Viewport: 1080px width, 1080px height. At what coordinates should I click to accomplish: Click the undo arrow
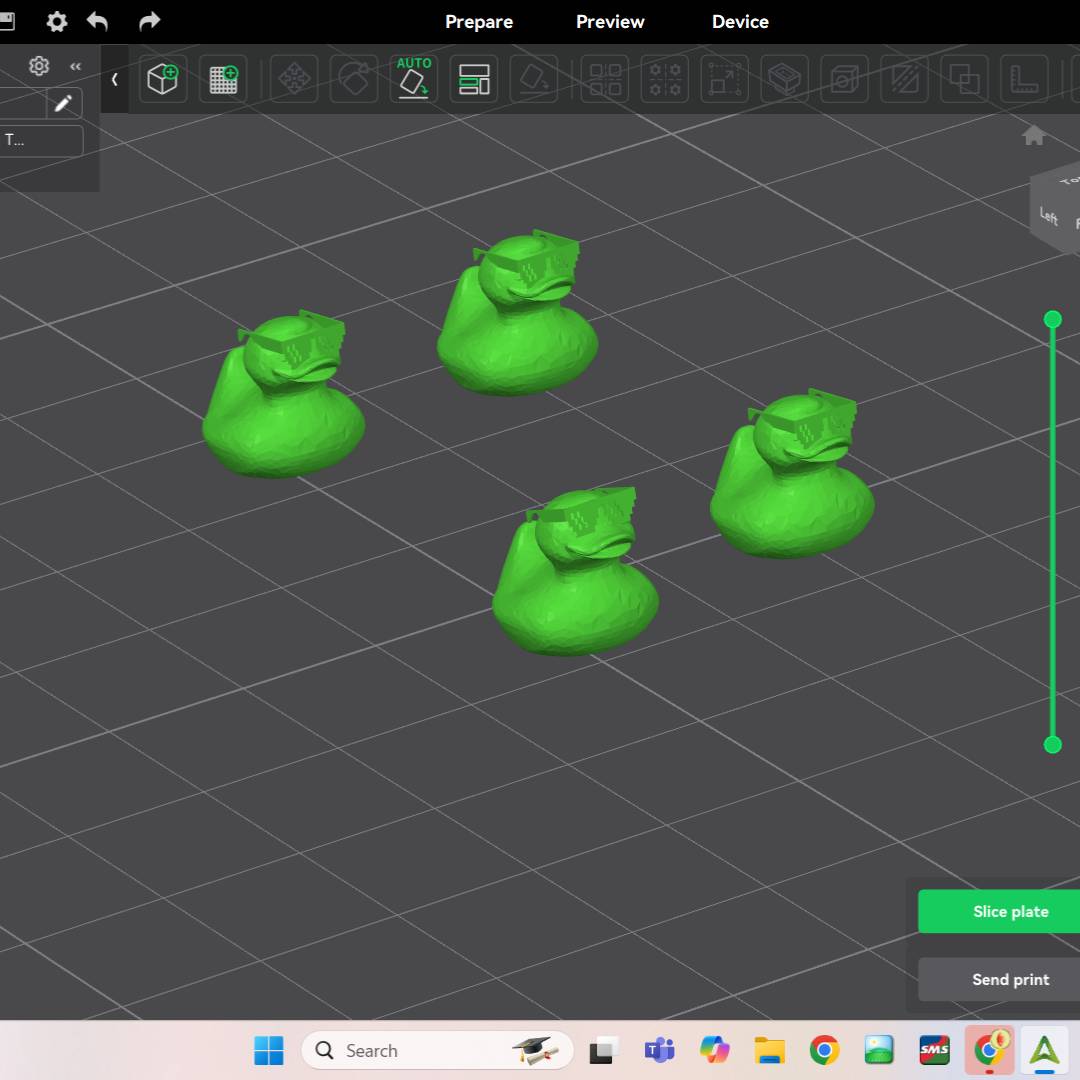pos(97,21)
